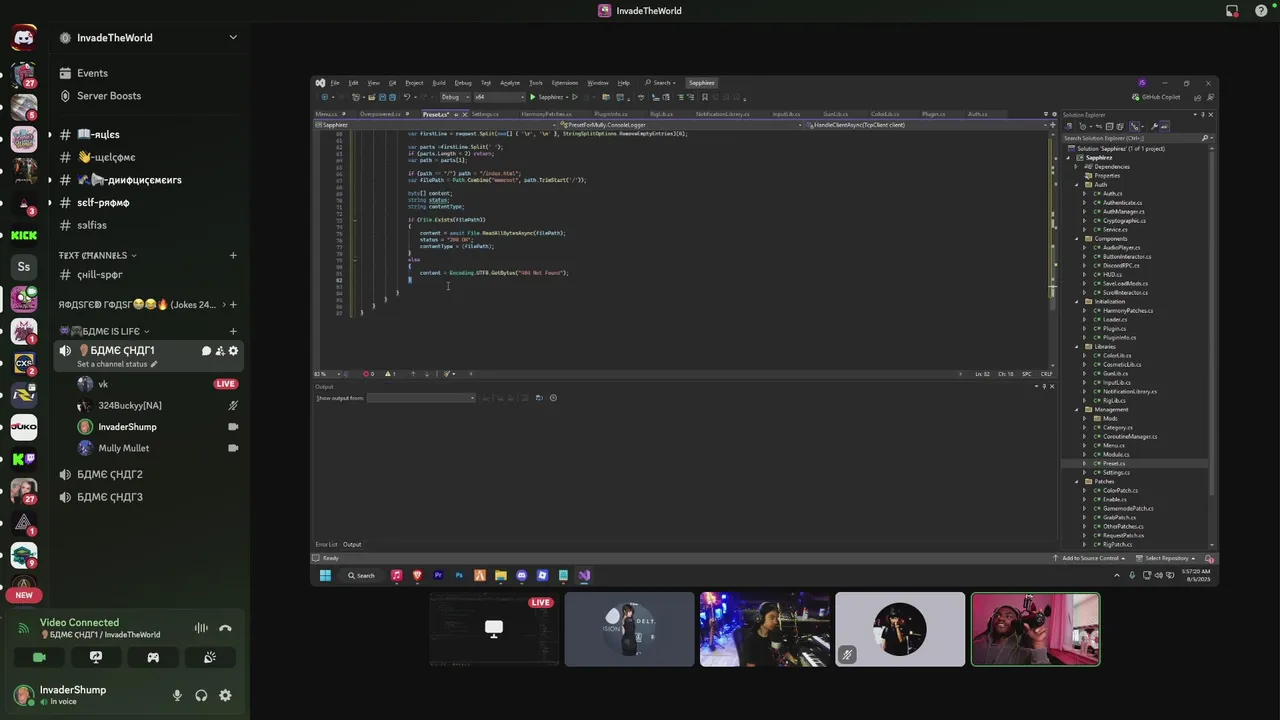Open Discord app in Windows taskbar

[521, 575]
